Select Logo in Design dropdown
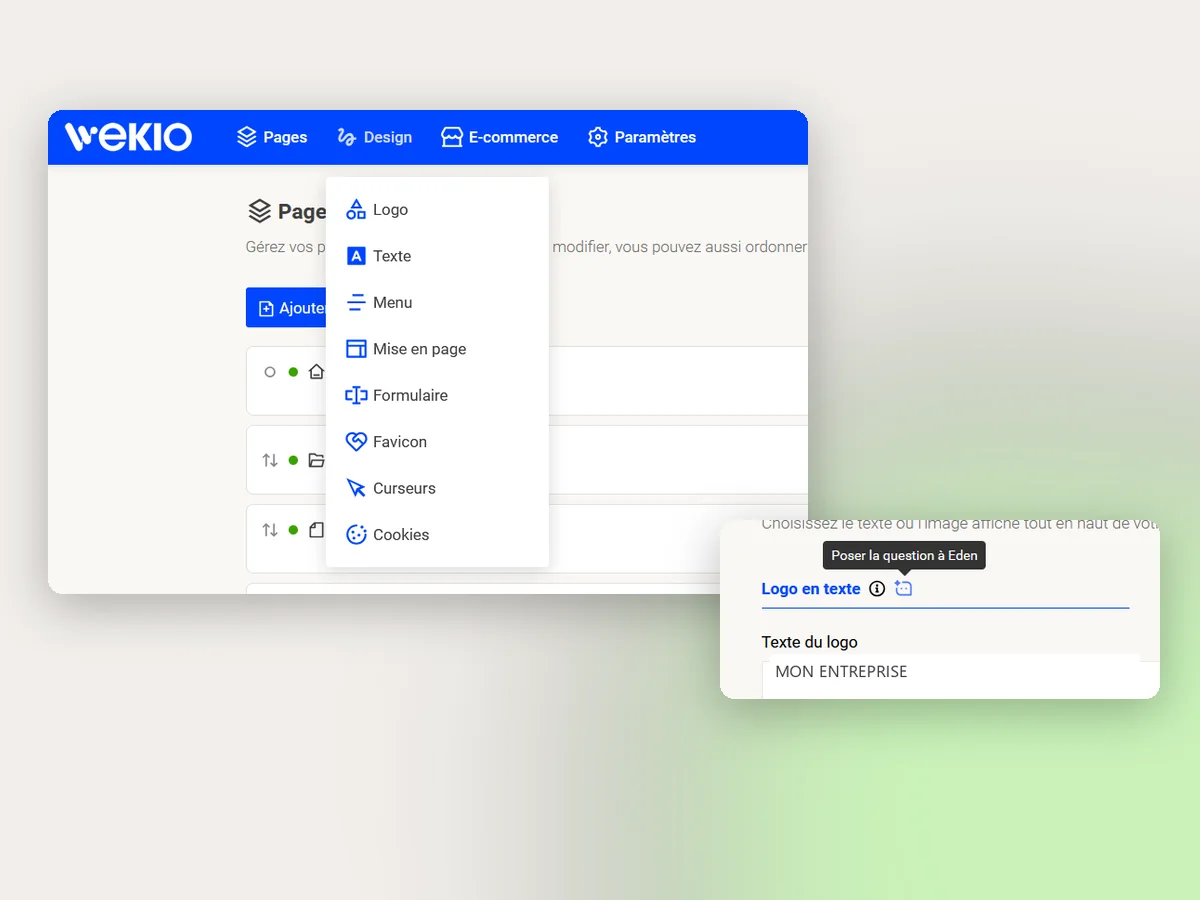 click(437, 210)
